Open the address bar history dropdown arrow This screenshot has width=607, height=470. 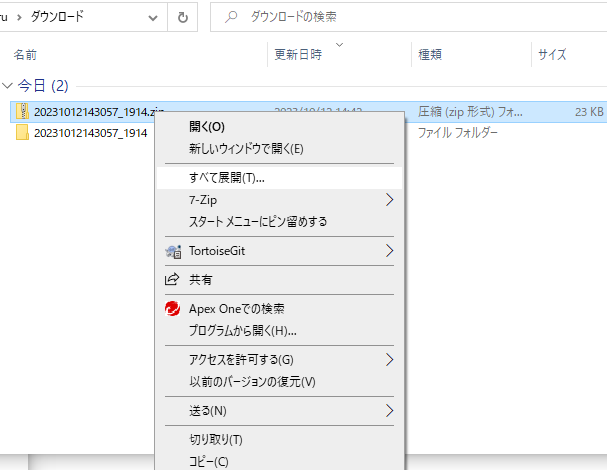click(152, 17)
